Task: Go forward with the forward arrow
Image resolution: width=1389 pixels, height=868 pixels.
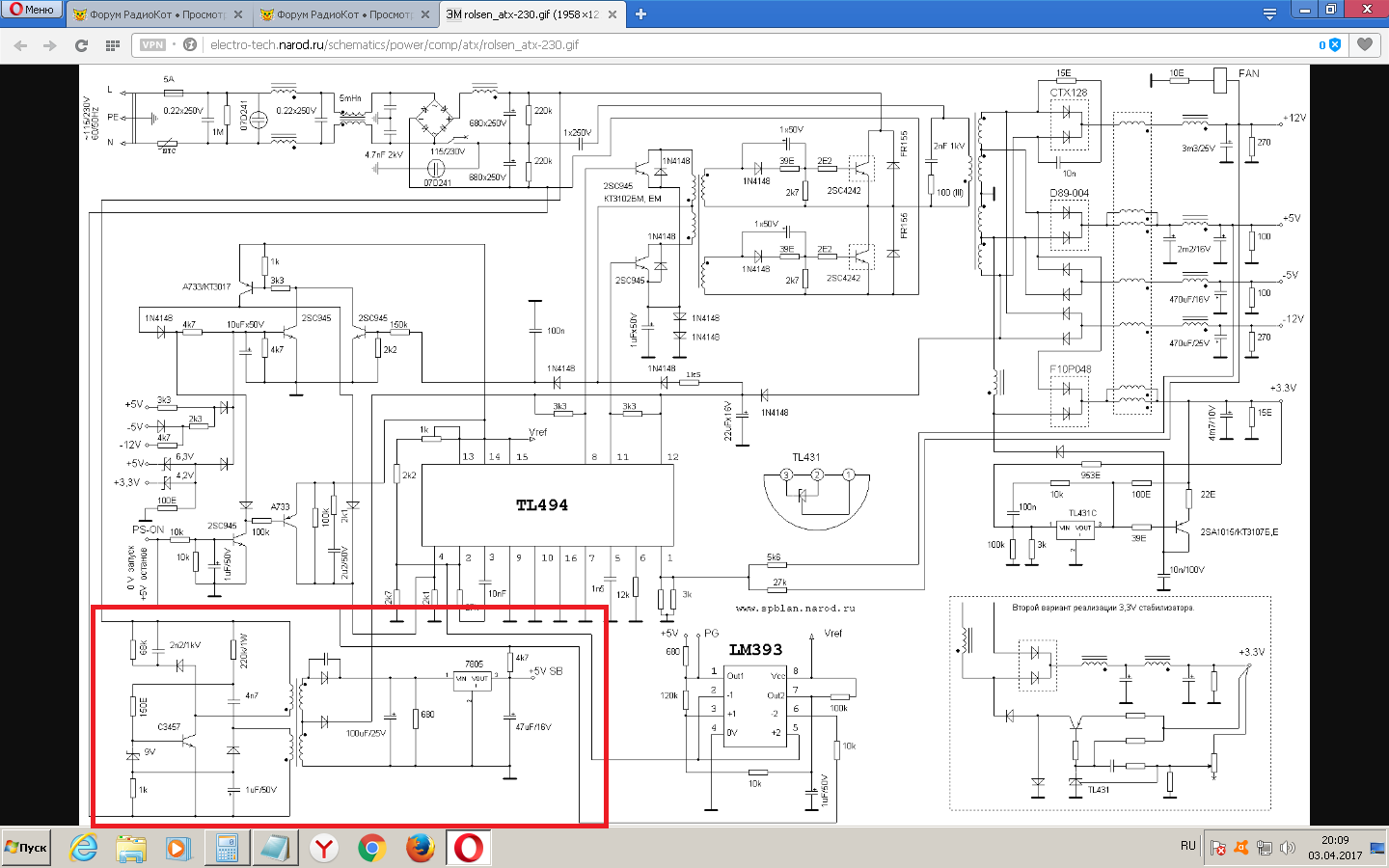Action: [x=50, y=45]
